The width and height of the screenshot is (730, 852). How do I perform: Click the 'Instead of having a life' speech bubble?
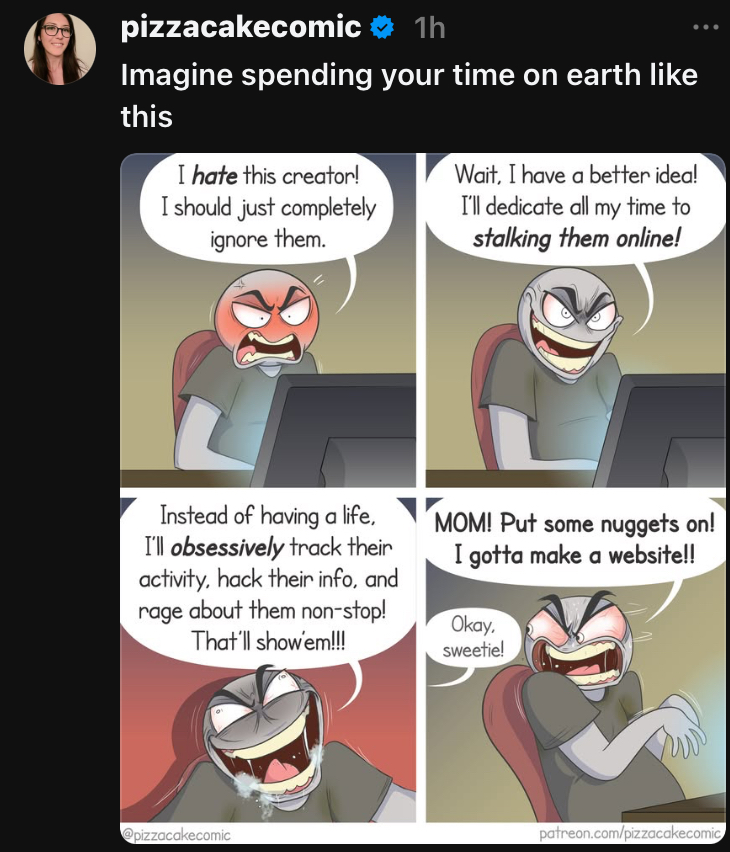click(x=268, y=579)
